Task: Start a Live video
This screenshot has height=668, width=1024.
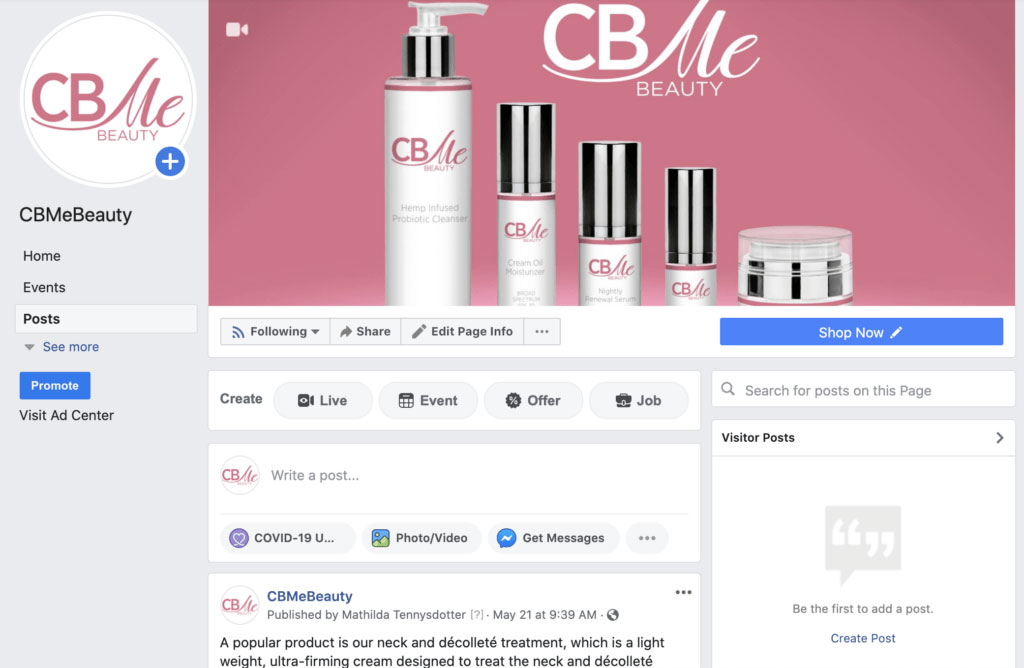Action: 323,400
